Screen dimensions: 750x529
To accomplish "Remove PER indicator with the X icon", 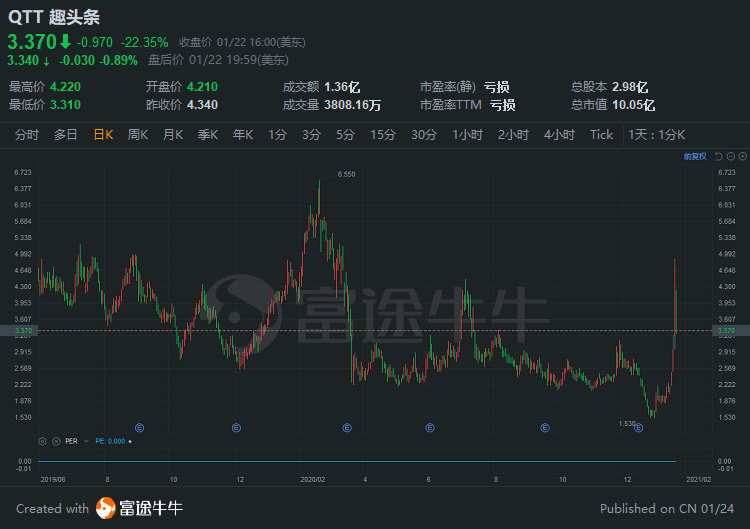I will coord(56,441).
